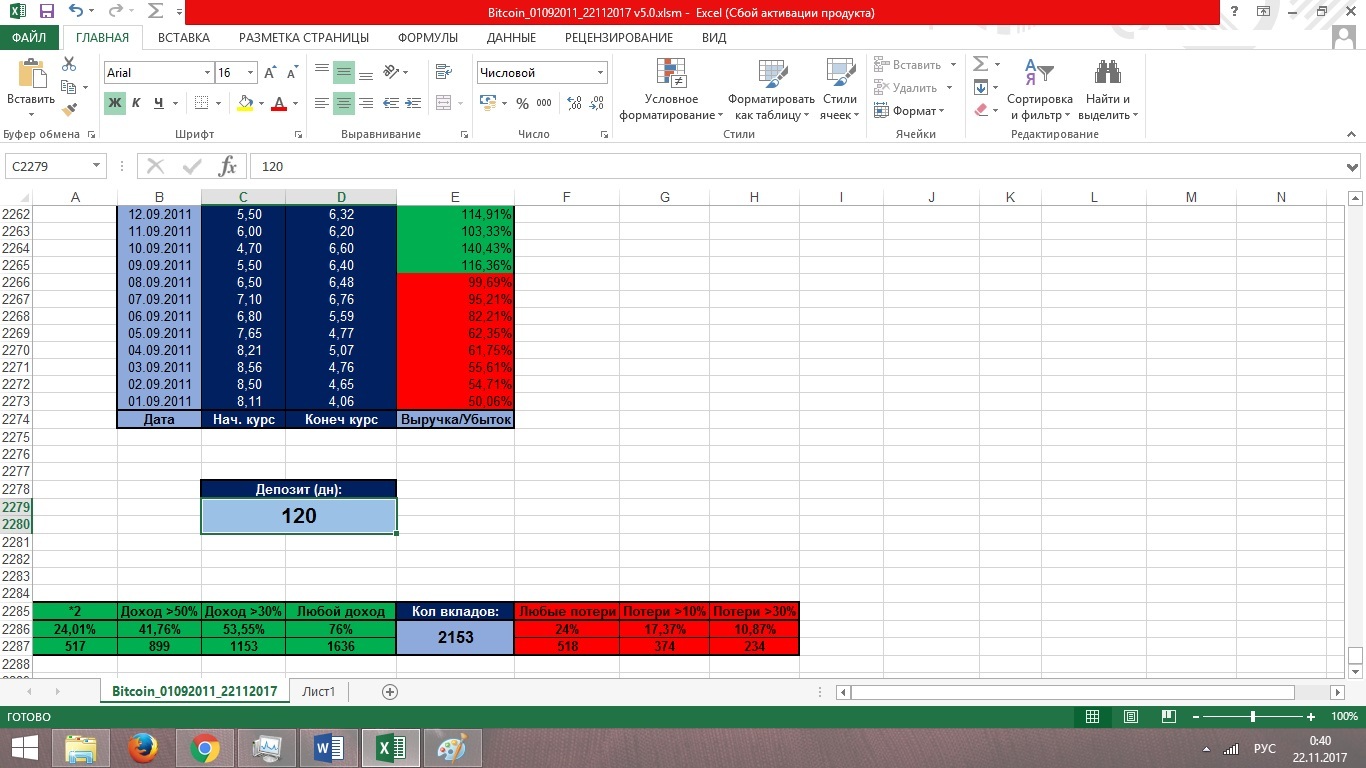
Task: Click the increase decimal icon
Action: coord(575,103)
